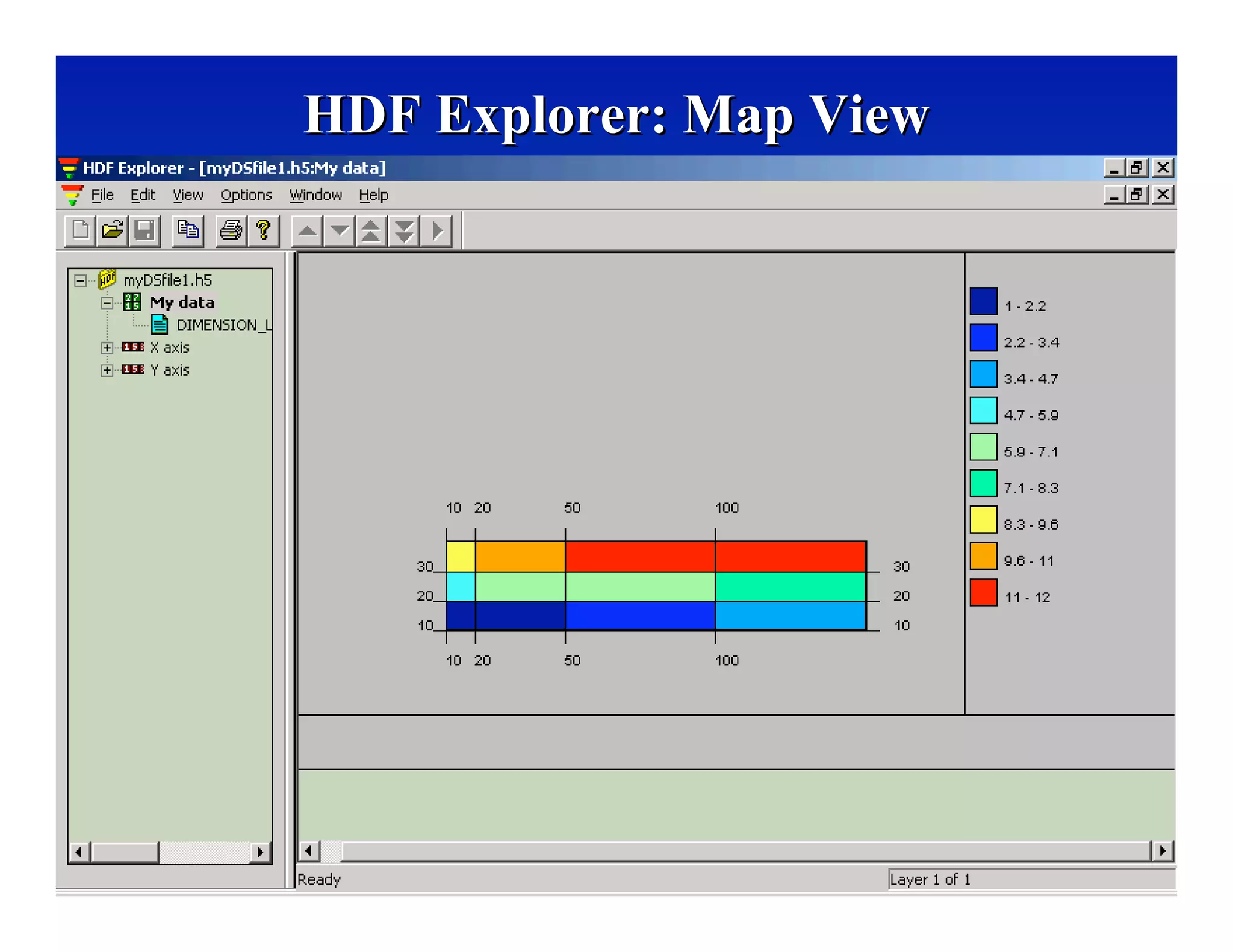Click the single up arrow toolbar button
Image resolution: width=1233 pixels, height=952 pixels.
(308, 231)
